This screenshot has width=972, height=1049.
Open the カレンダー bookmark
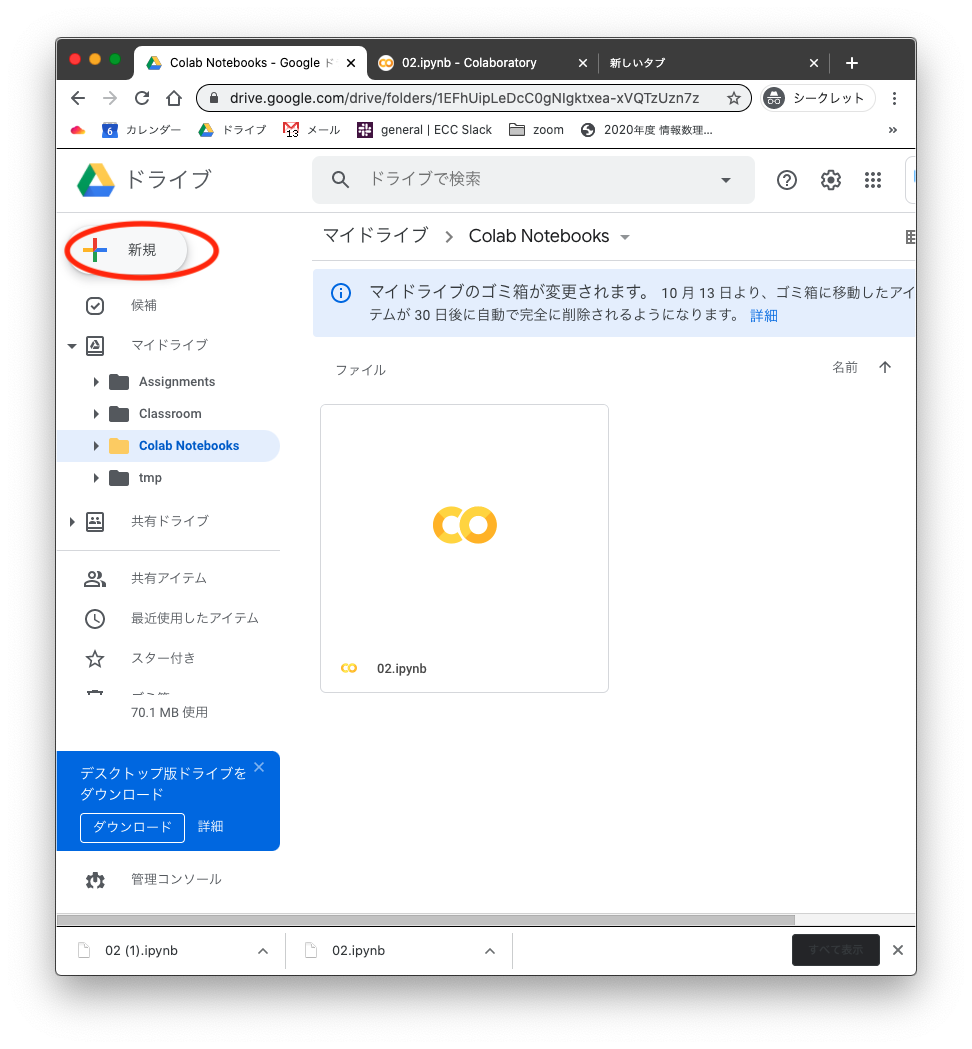(141, 130)
